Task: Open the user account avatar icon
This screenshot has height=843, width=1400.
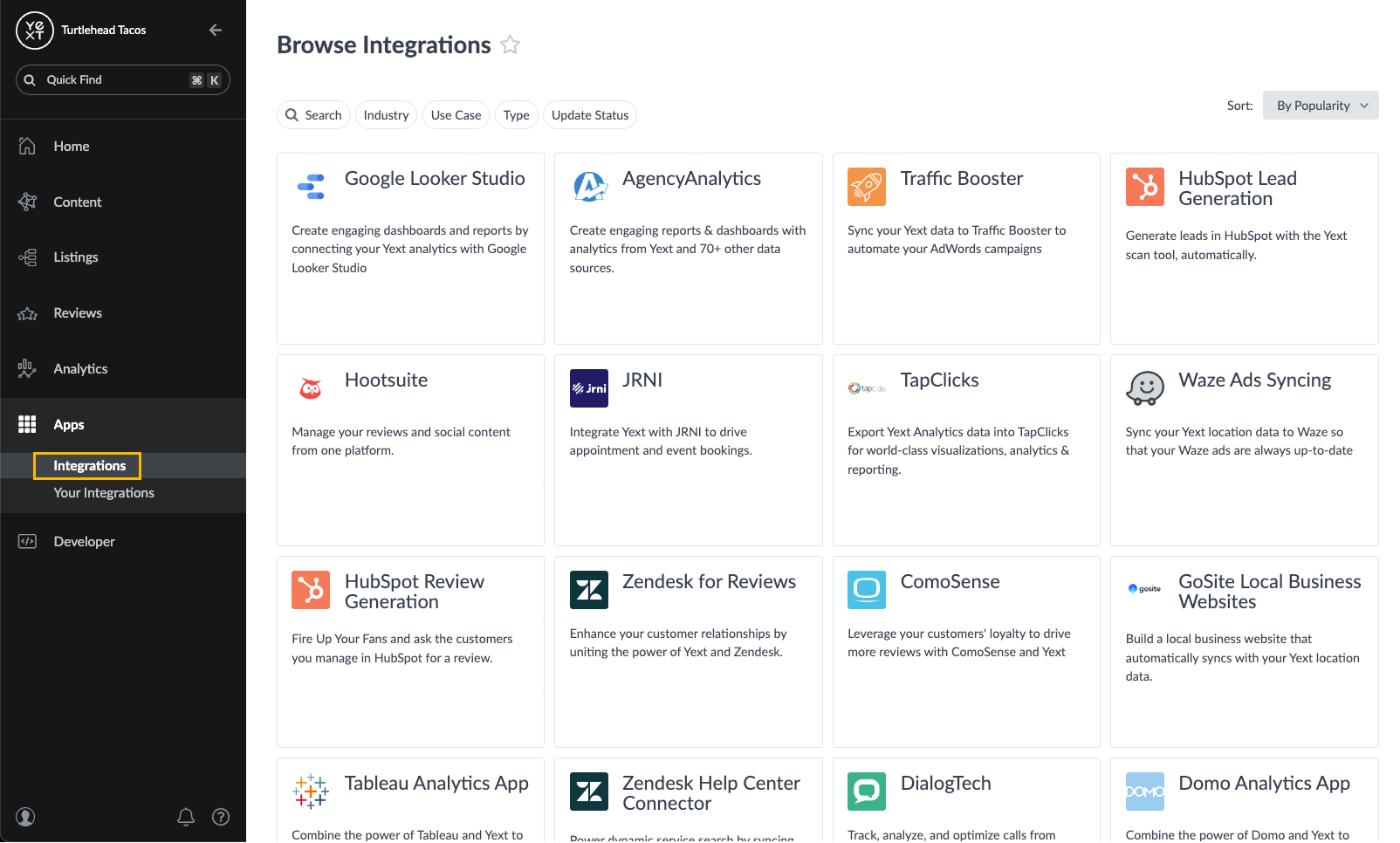Action: click(x=25, y=817)
